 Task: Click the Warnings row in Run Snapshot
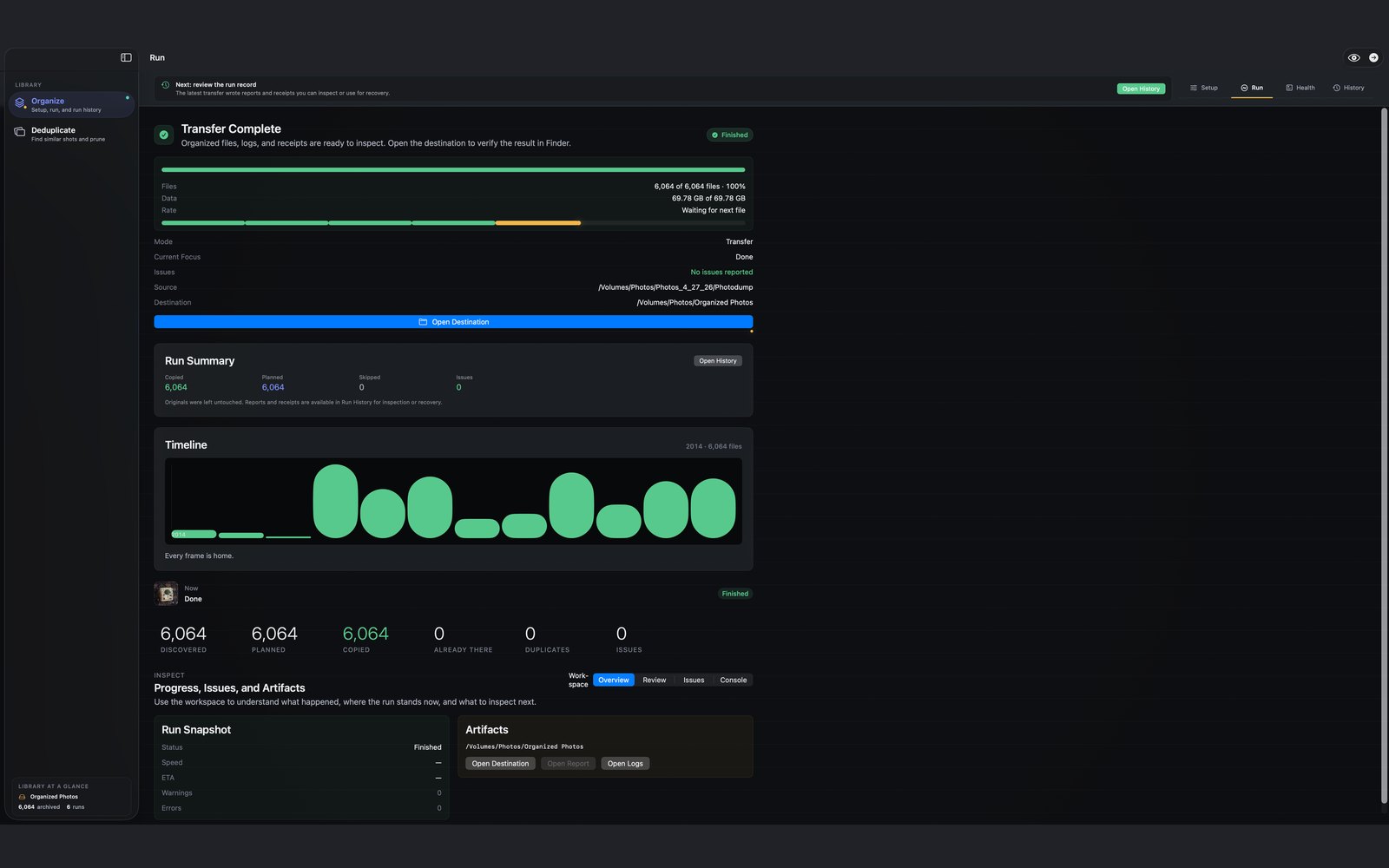(301, 793)
